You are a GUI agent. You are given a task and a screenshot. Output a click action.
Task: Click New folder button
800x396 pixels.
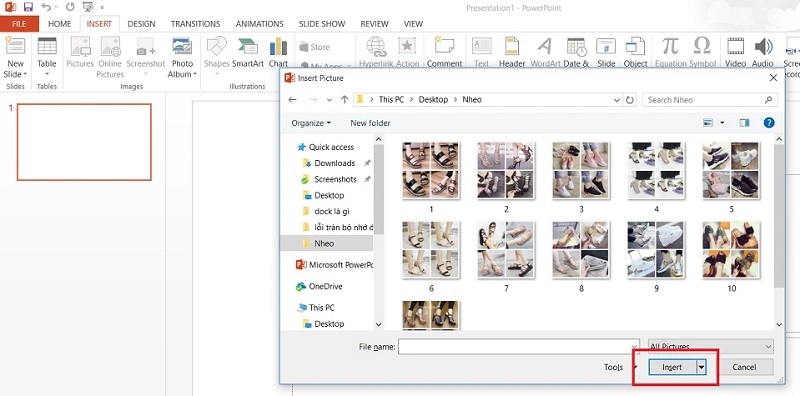(370, 123)
